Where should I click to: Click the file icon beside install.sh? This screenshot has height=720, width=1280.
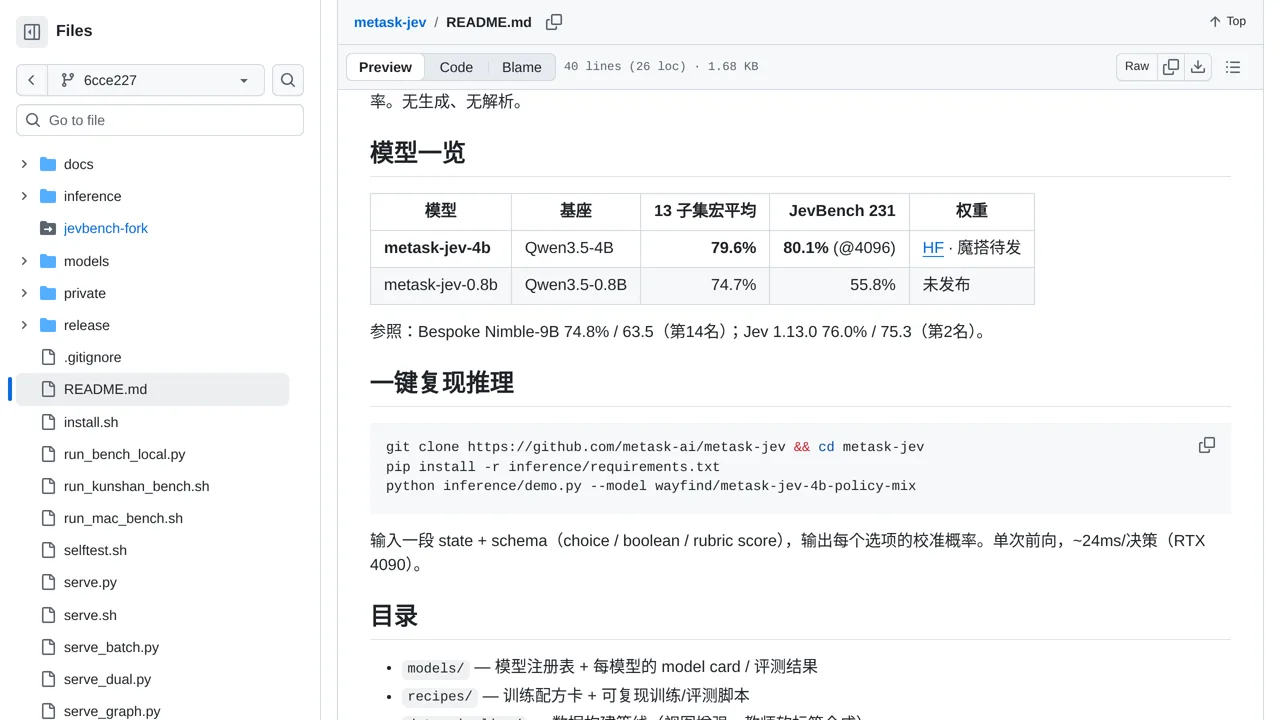[x=48, y=422]
